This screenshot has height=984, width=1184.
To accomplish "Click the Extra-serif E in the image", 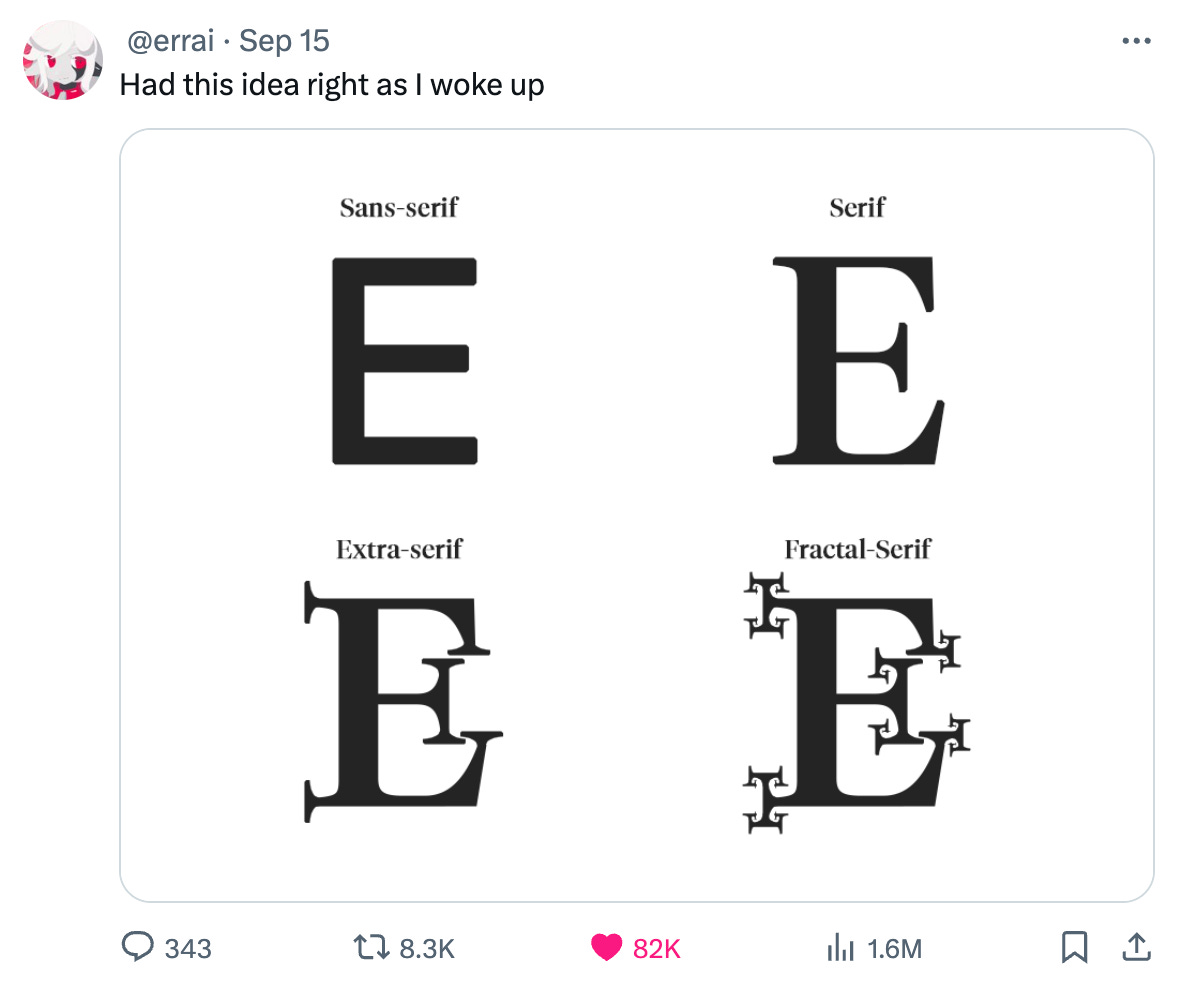I will click(403, 702).
